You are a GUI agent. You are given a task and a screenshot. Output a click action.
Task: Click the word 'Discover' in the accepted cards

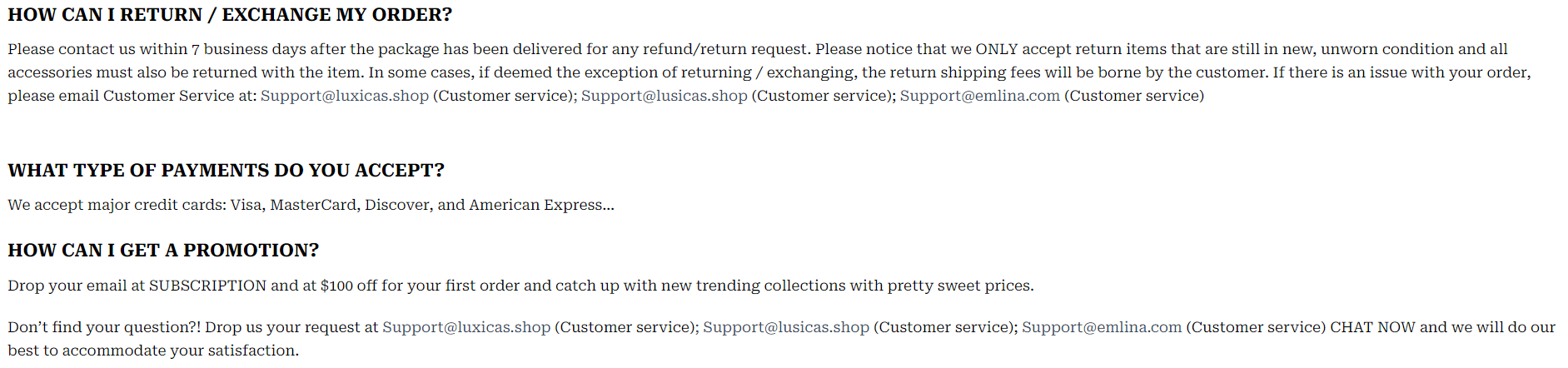pyautogui.click(x=397, y=205)
